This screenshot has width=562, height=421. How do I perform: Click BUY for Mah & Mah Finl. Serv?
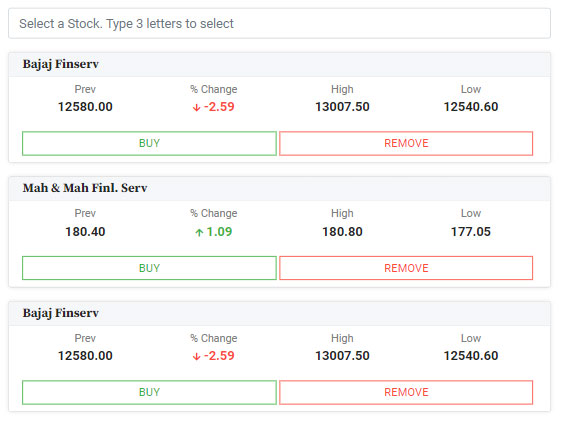pos(149,268)
